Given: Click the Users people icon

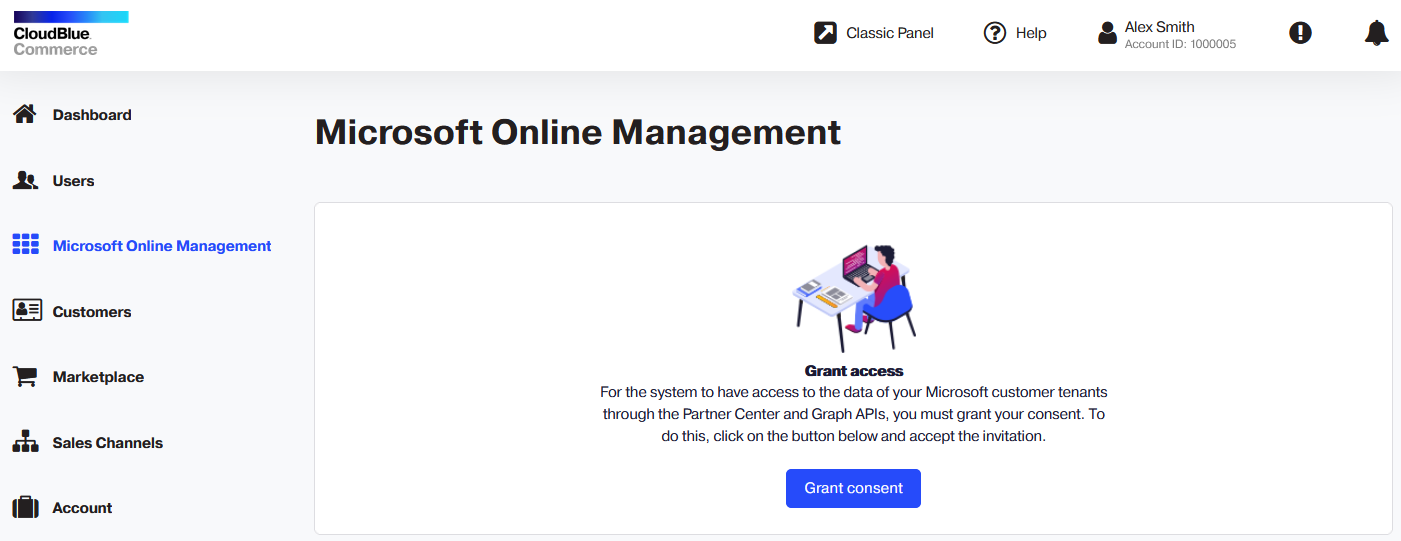Looking at the screenshot, I should 25,180.
